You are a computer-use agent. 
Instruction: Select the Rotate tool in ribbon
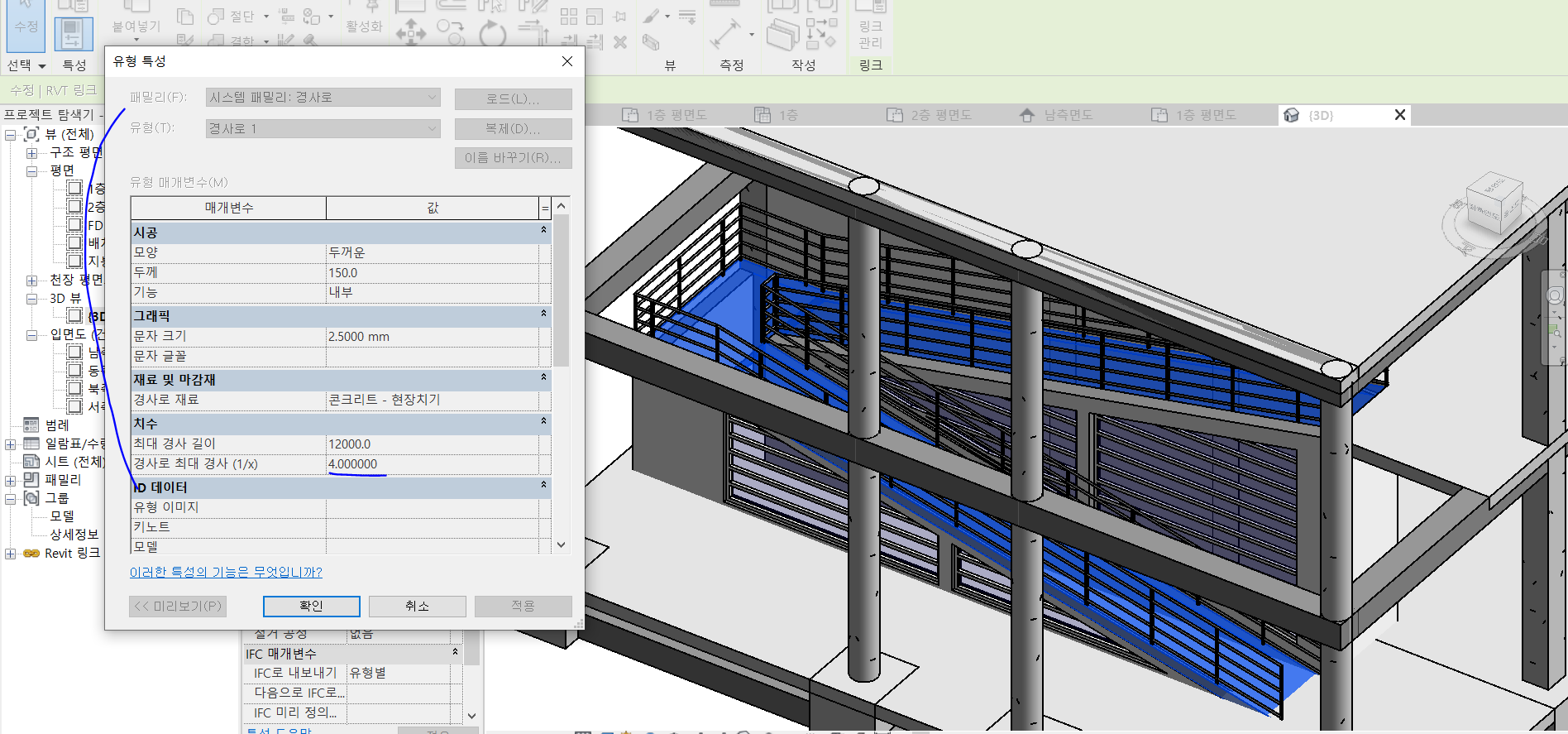[493, 34]
